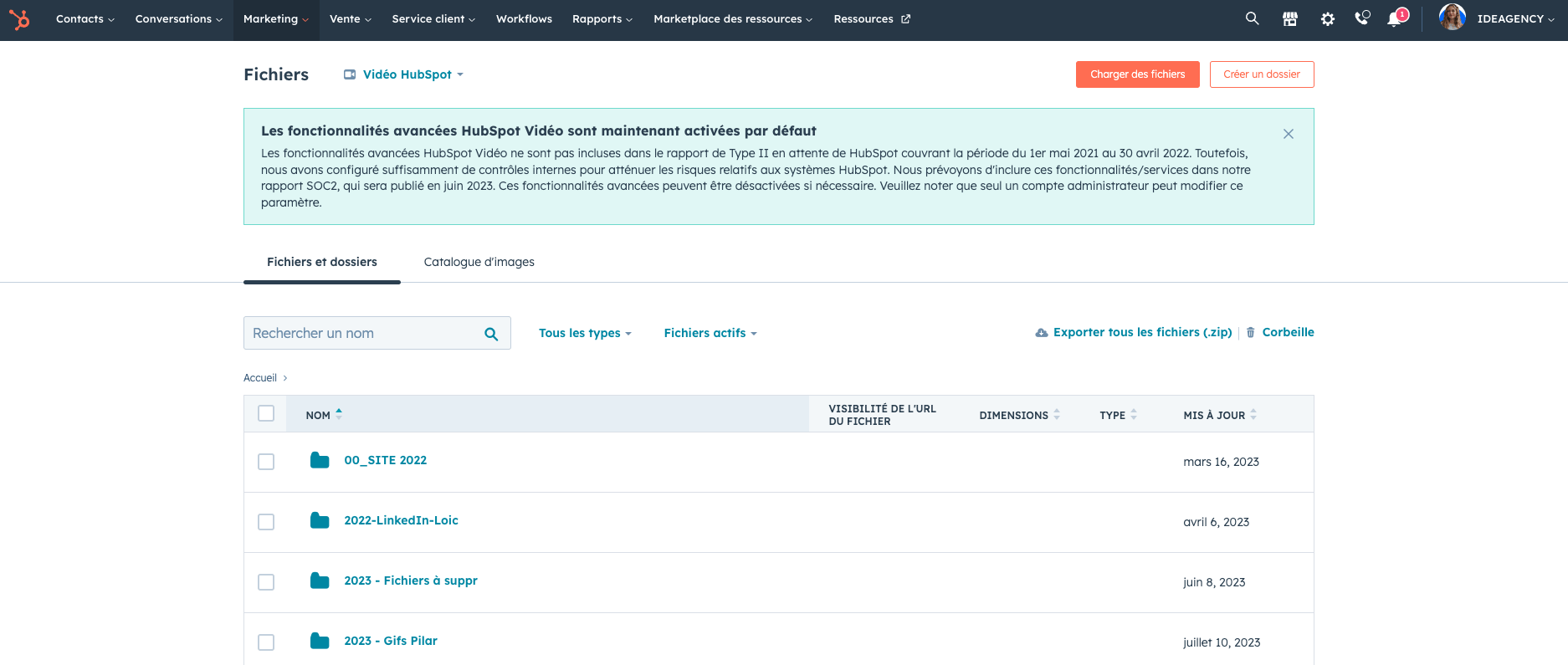Expand the Vidéo HubSpot dropdown

[404, 74]
